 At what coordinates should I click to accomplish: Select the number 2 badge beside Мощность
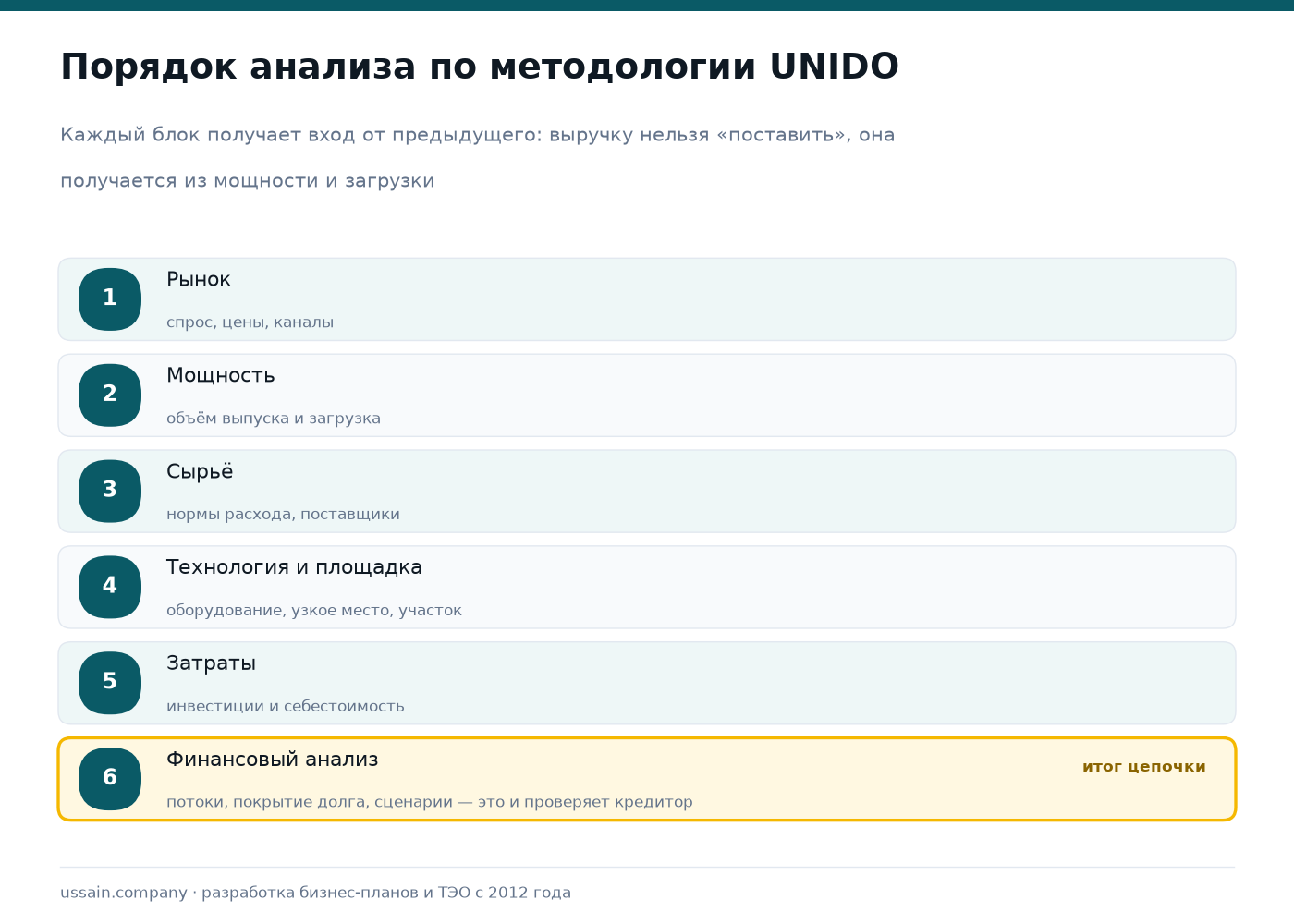tap(110, 395)
